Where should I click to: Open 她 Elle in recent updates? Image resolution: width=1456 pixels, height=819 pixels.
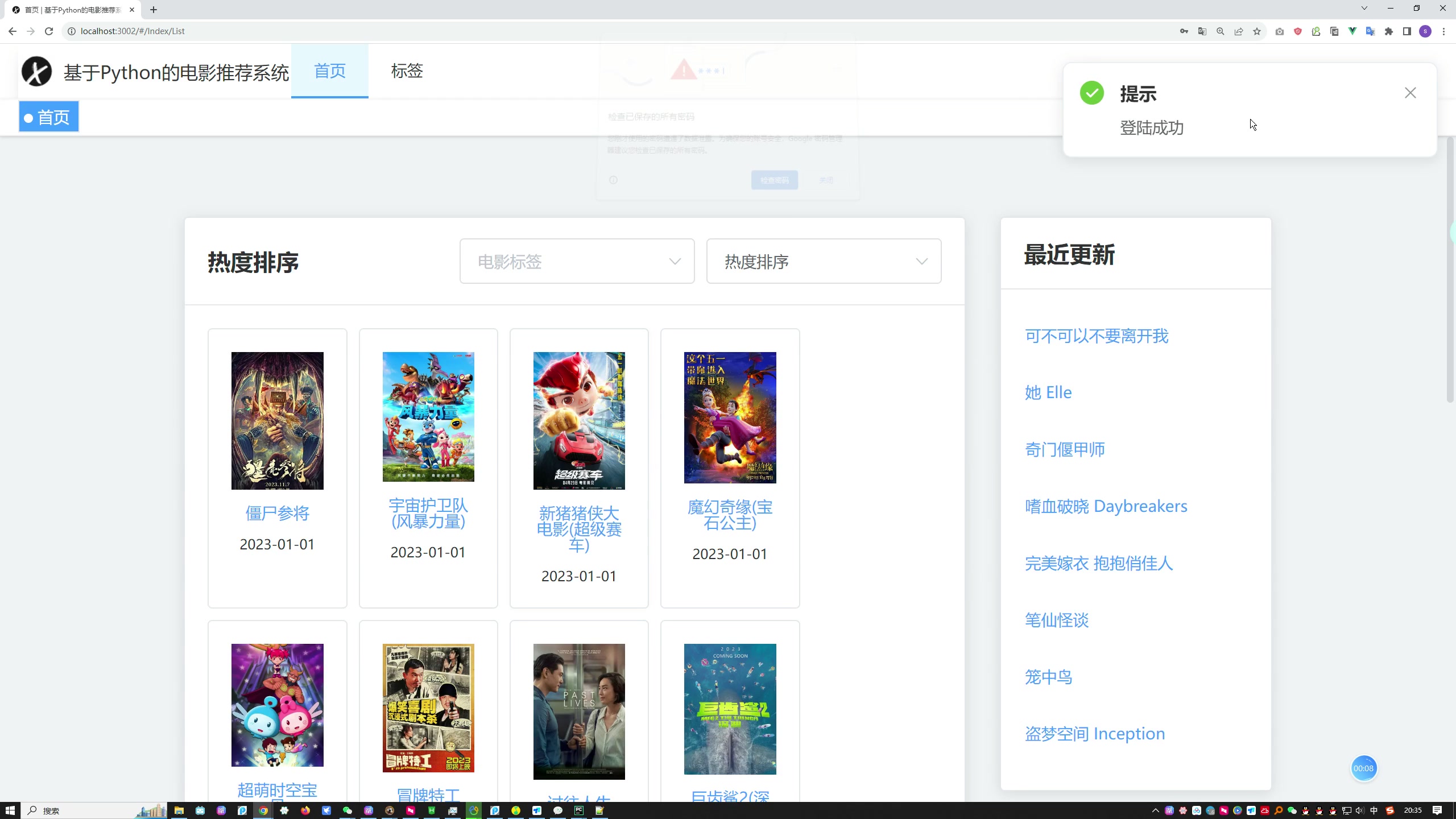[x=1048, y=392]
